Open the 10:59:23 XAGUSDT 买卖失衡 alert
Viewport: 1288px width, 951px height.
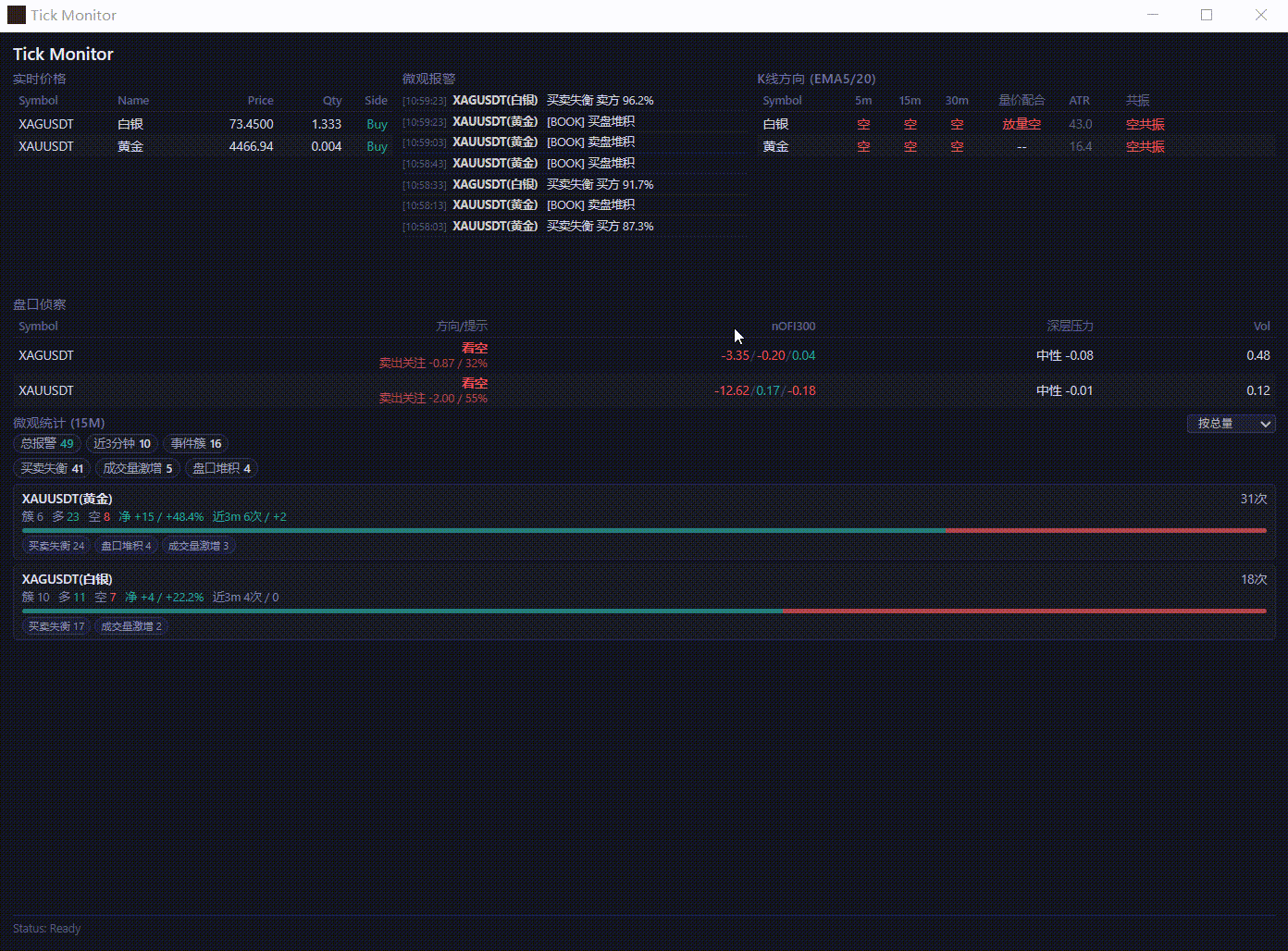pyautogui.click(x=574, y=100)
